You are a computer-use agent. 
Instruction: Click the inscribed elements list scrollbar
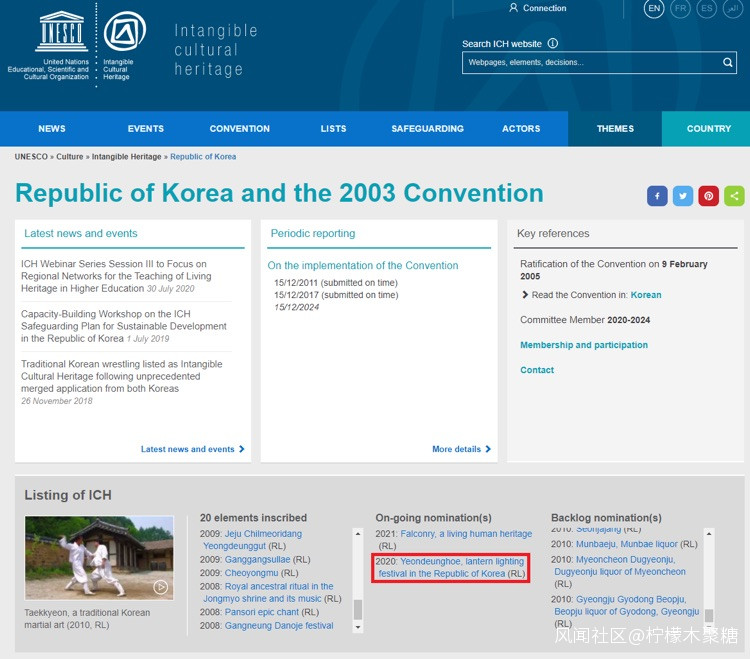click(357, 580)
